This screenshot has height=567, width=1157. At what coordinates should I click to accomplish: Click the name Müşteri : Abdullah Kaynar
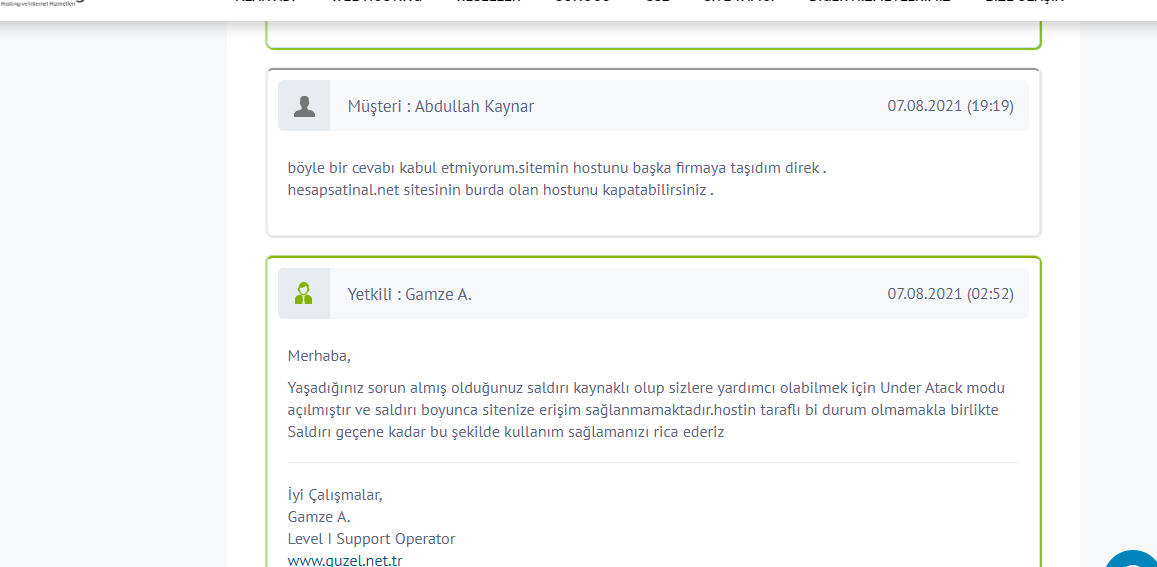tap(441, 106)
